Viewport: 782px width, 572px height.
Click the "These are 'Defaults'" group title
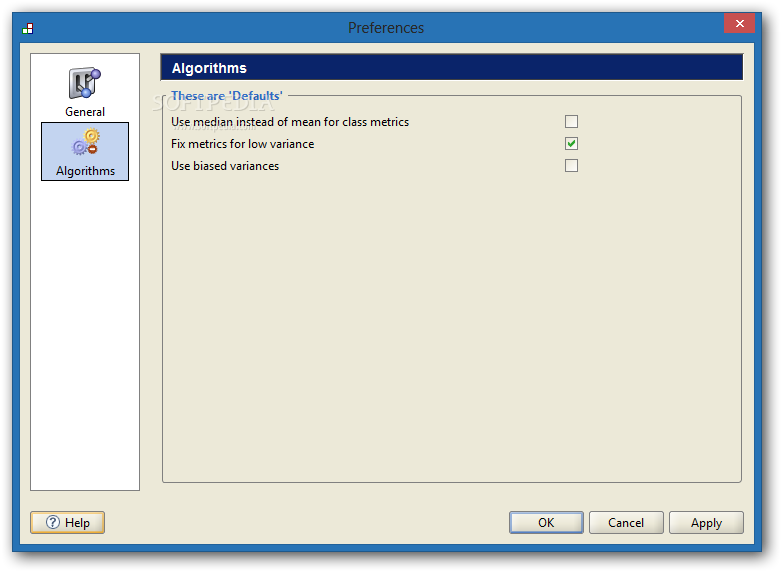coord(227,95)
